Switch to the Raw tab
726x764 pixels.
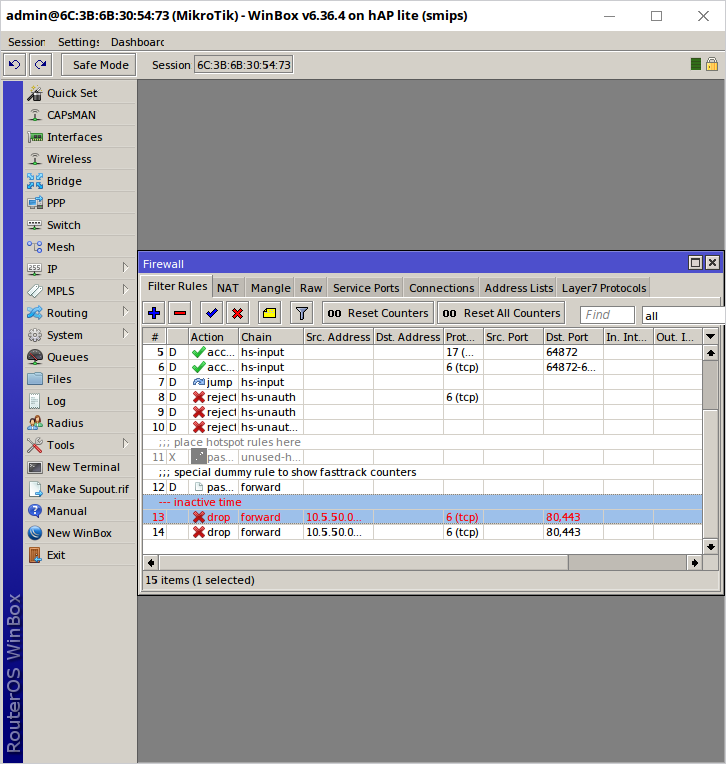311,288
